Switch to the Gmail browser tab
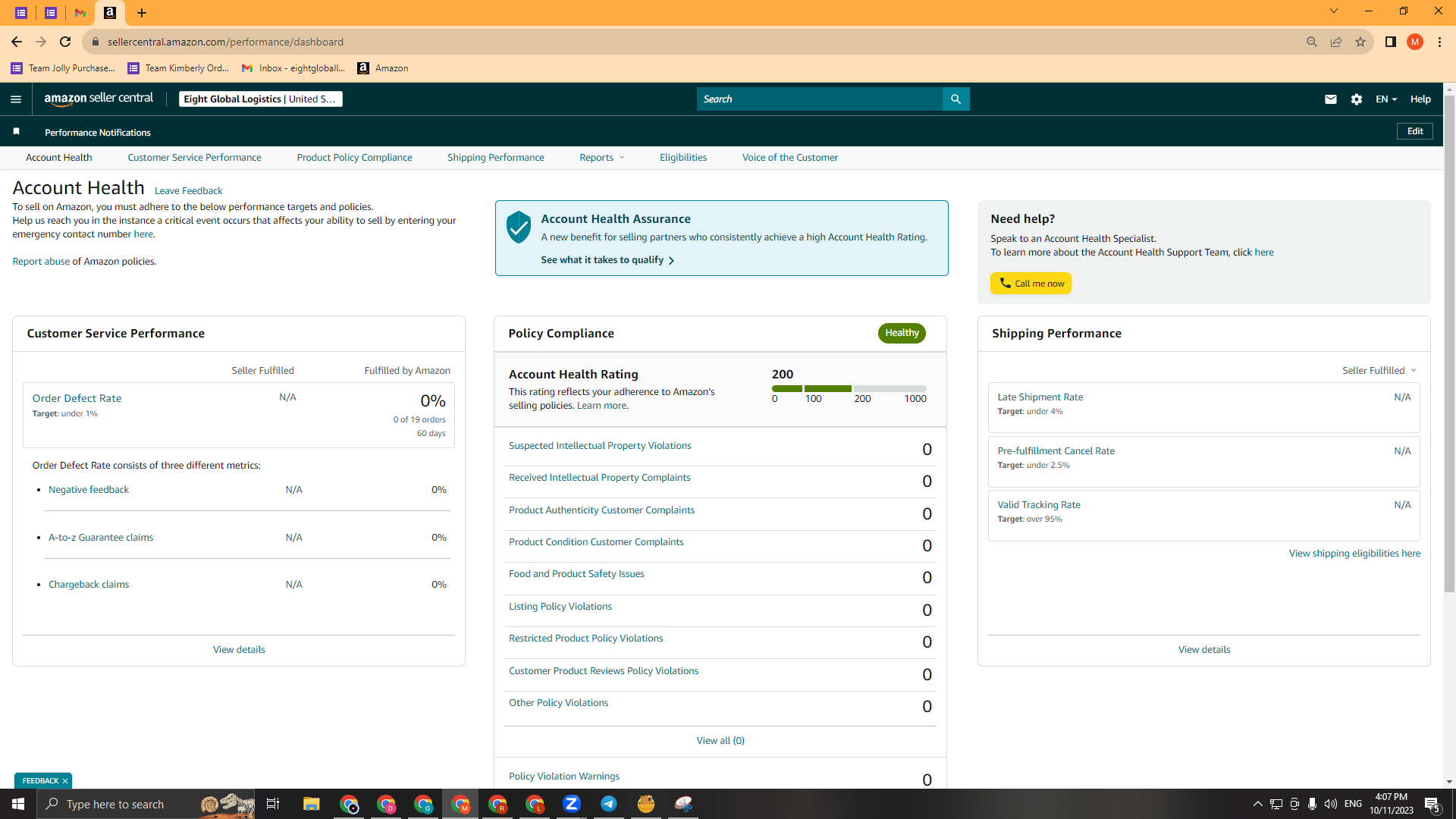Viewport: 1456px width, 819px height. pyautogui.click(x=80, y=13)
